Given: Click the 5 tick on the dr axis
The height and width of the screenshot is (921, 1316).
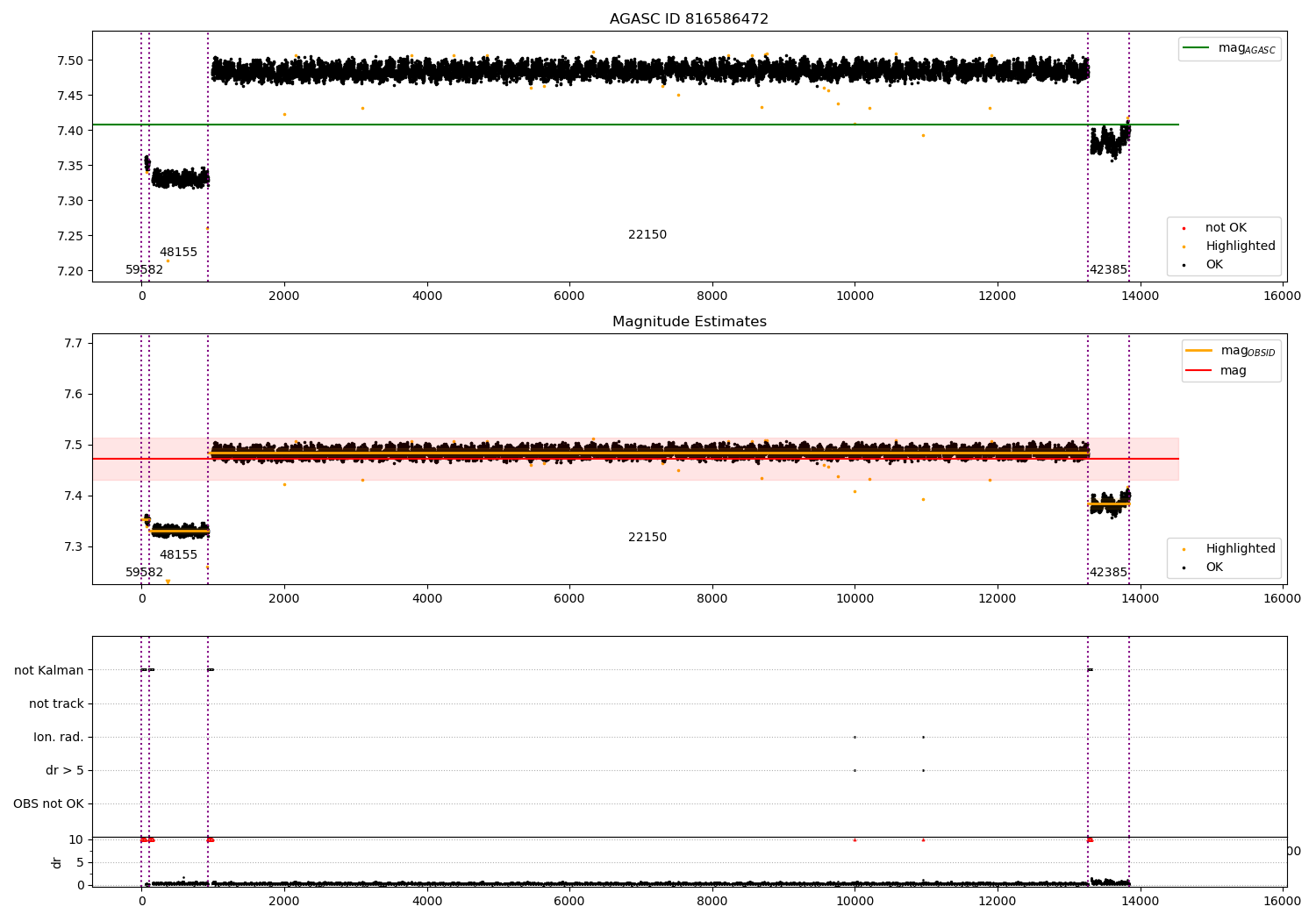Looking at the screenshot, I should 81,862.
